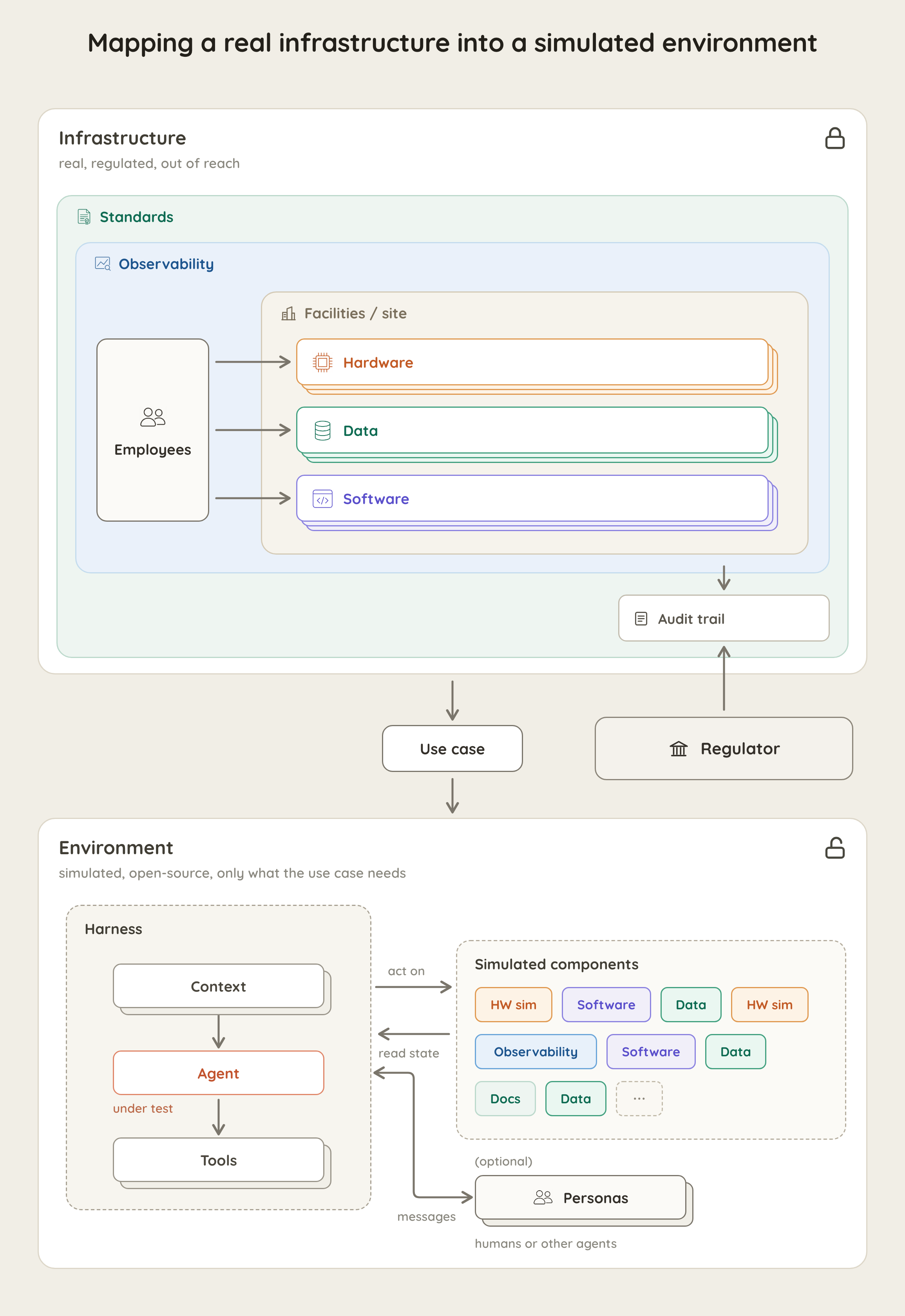Click the Standards label

(x=137, y=217)
